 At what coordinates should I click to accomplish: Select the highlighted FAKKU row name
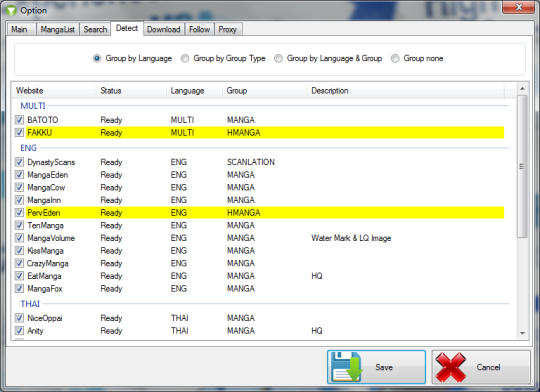(x=40, y=133)
